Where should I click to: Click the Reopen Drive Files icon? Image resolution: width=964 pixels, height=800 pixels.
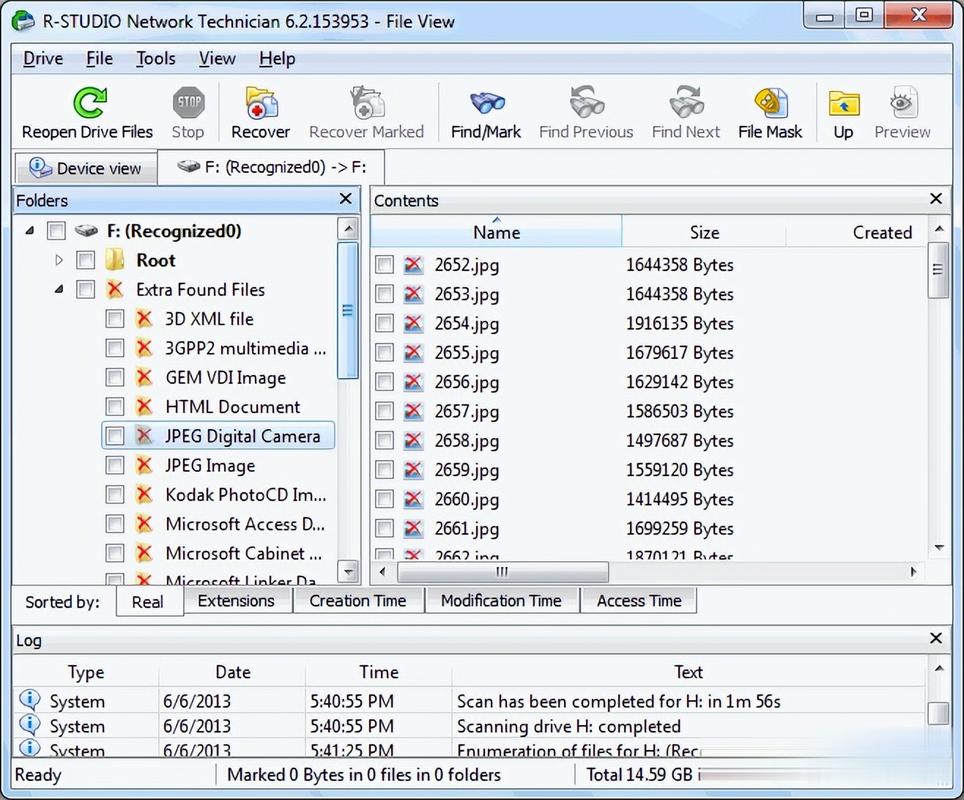pyautogui.click(x=90, y=102)
